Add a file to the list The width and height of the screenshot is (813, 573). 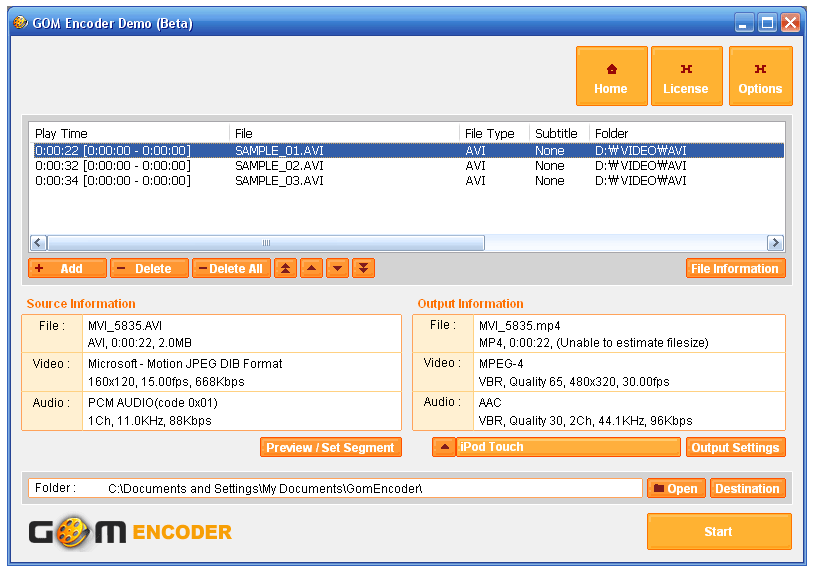coord(67,269)
